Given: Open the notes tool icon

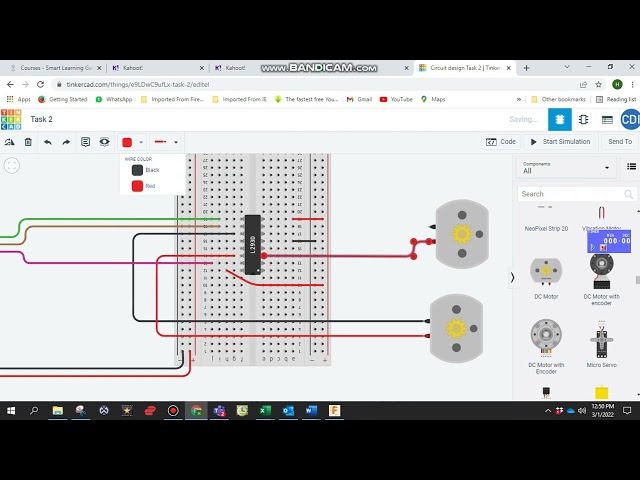Looking at the screenshot, I should pyautogui.click(x=85, y=142).
